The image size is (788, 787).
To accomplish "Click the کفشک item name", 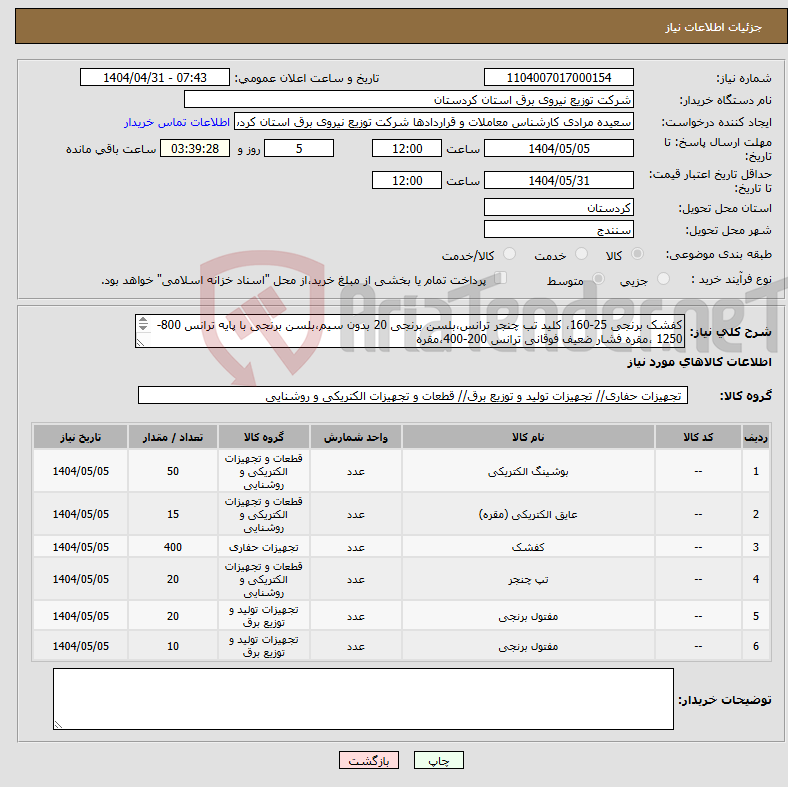I will (528, 547).
